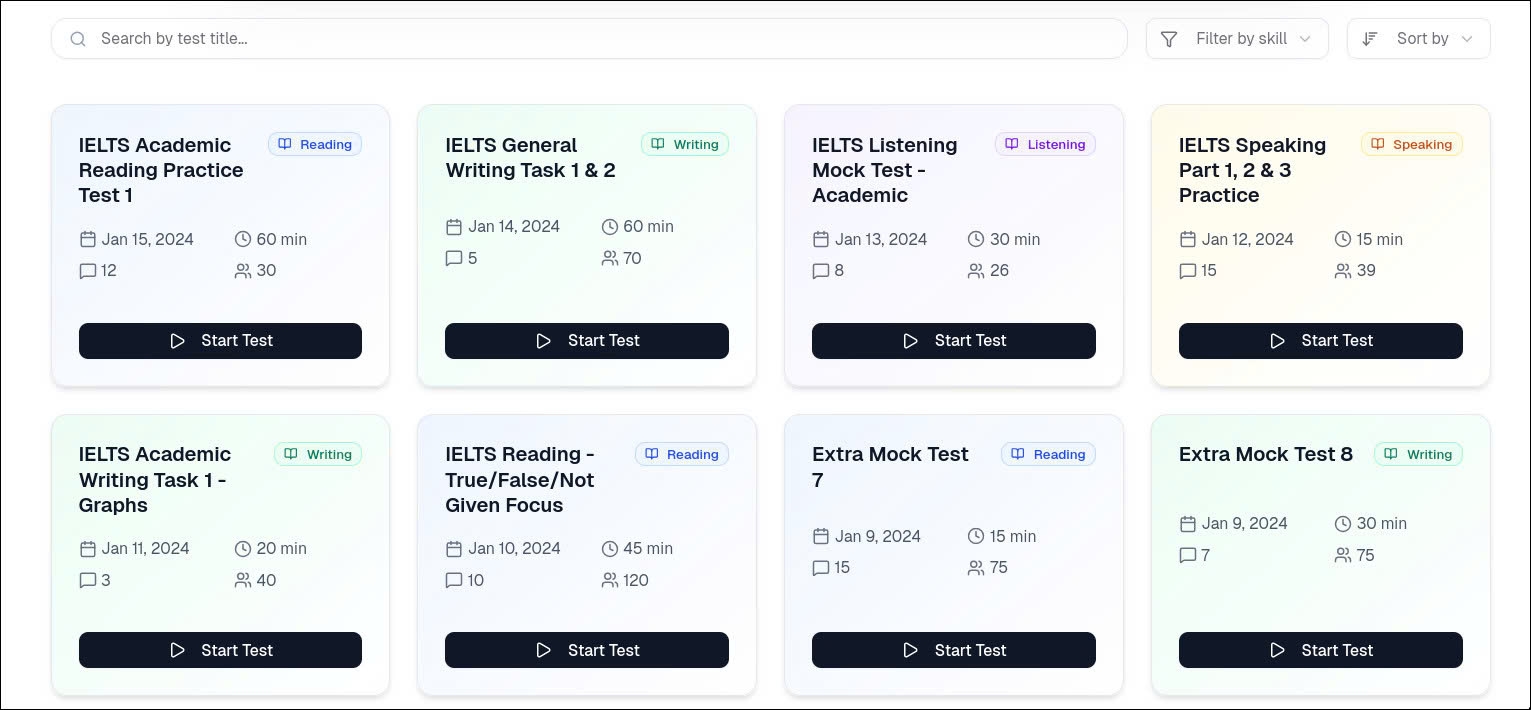This screenshot has height=710, width=1531.
Task: Click the search magnifier icon
Action: click(x=78, y=39)
